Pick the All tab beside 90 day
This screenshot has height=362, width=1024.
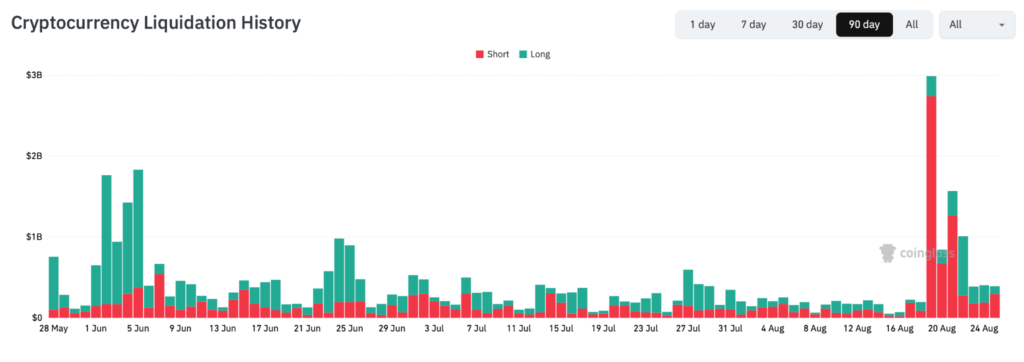(912, 25)
